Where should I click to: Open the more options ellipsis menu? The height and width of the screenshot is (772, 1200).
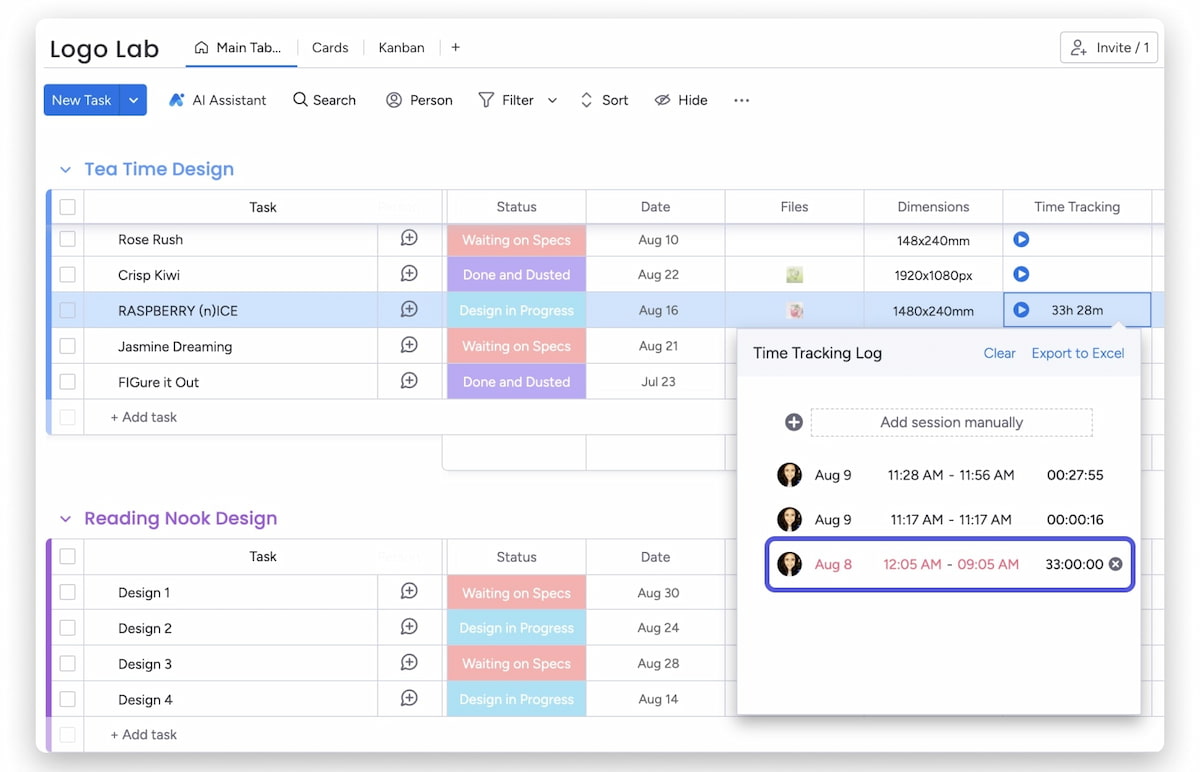coord(741,100)
